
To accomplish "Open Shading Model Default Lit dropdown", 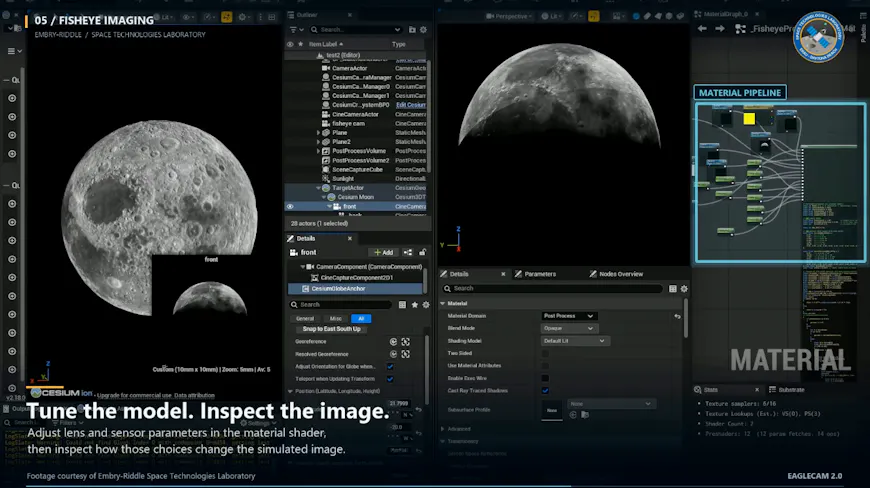I will pyautogui.click(x=575, y=341).
